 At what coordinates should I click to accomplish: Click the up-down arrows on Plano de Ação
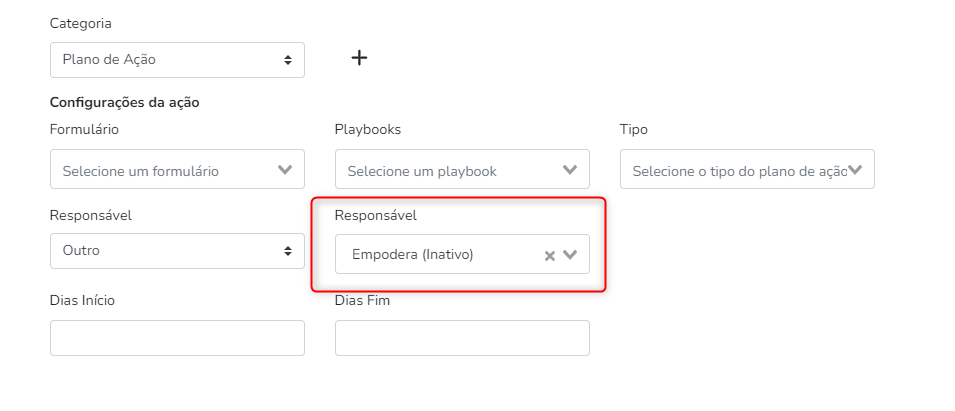point(288,60)
